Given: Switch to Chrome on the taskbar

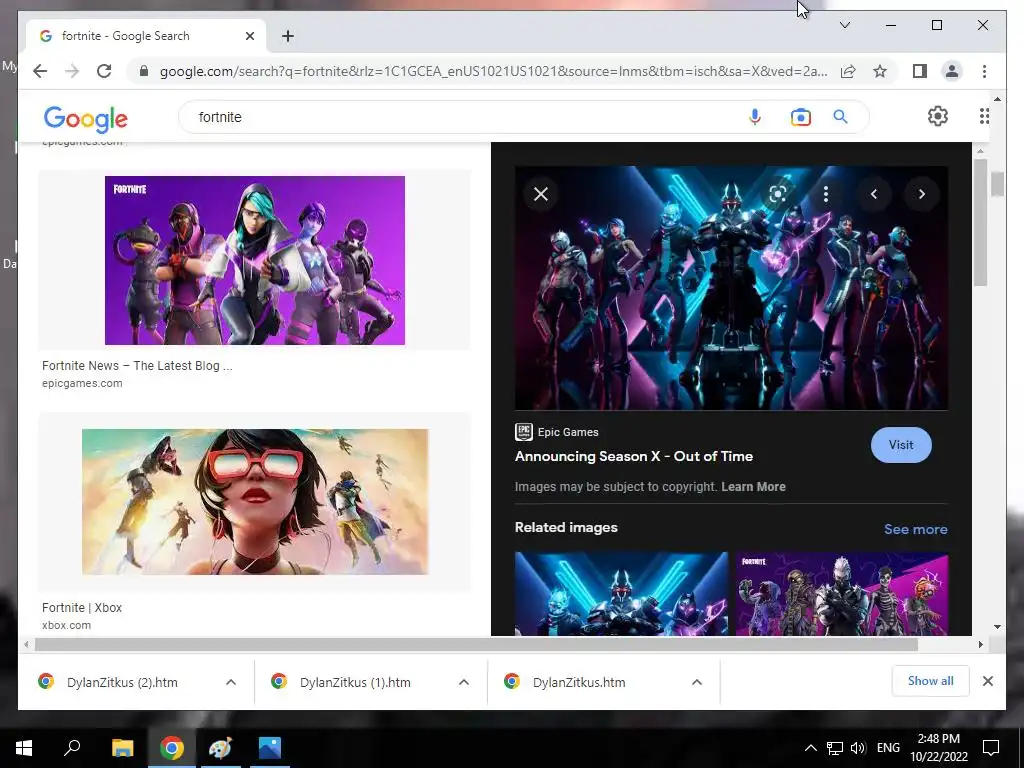Looking at the screenshot, I should coord(171,748).
